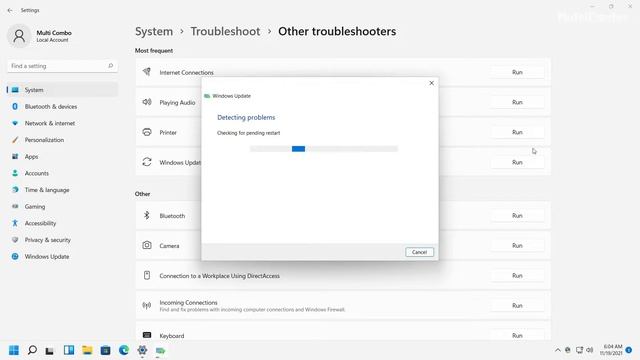Click the Windows Update sync icon in list

(x=147, y=162)
